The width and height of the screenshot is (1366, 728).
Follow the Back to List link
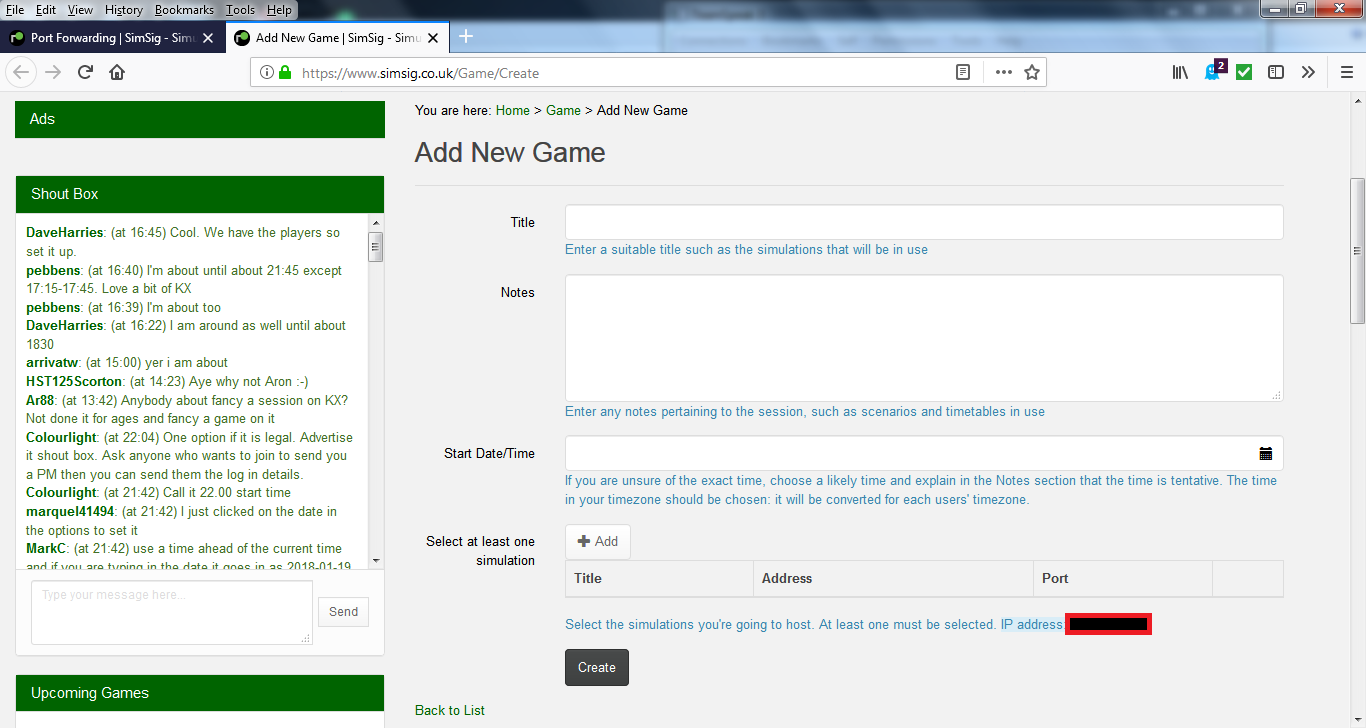click(x=450, y=710)
